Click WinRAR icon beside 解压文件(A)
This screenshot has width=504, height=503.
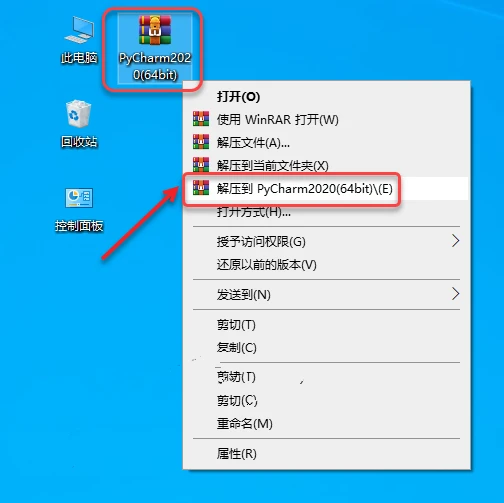point(201,142)
